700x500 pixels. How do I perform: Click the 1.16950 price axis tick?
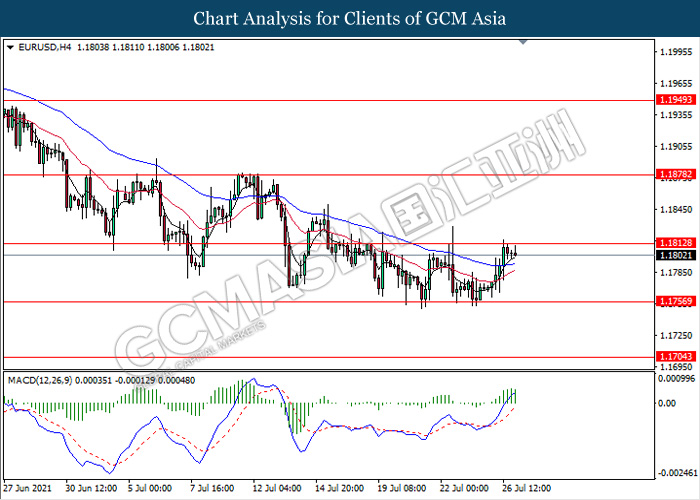pyautogui.click(x=673, y=367)
